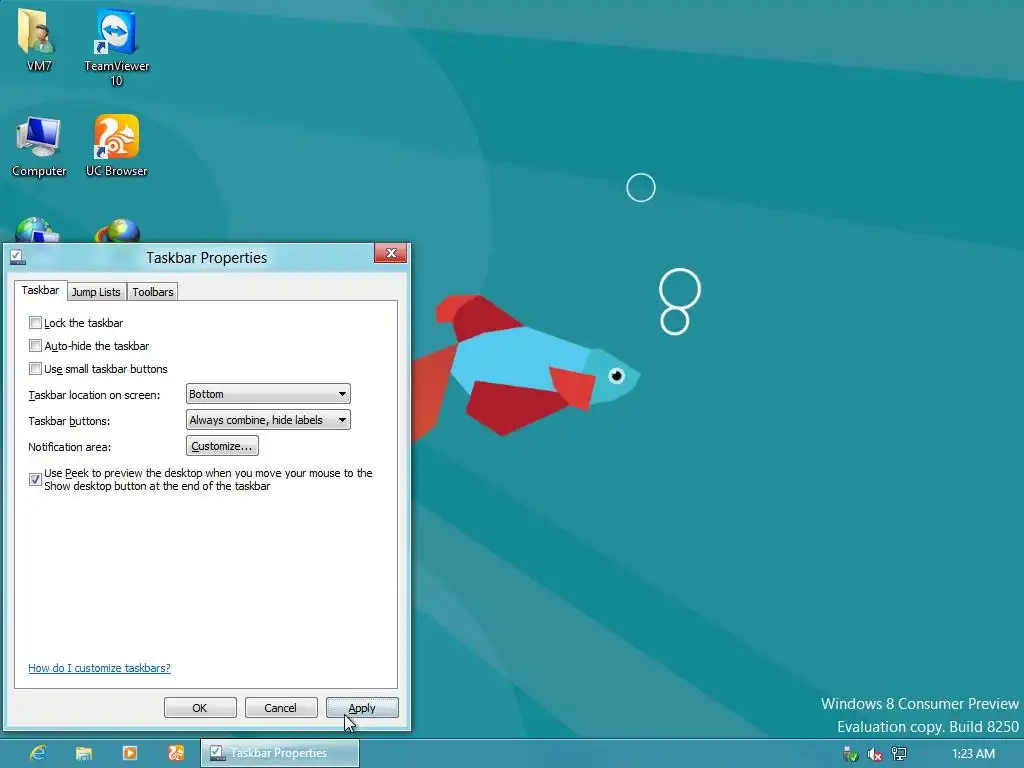The image size is (1024, 768).
Task: Toggle Use small taskbar buttons
Action: 35,369
